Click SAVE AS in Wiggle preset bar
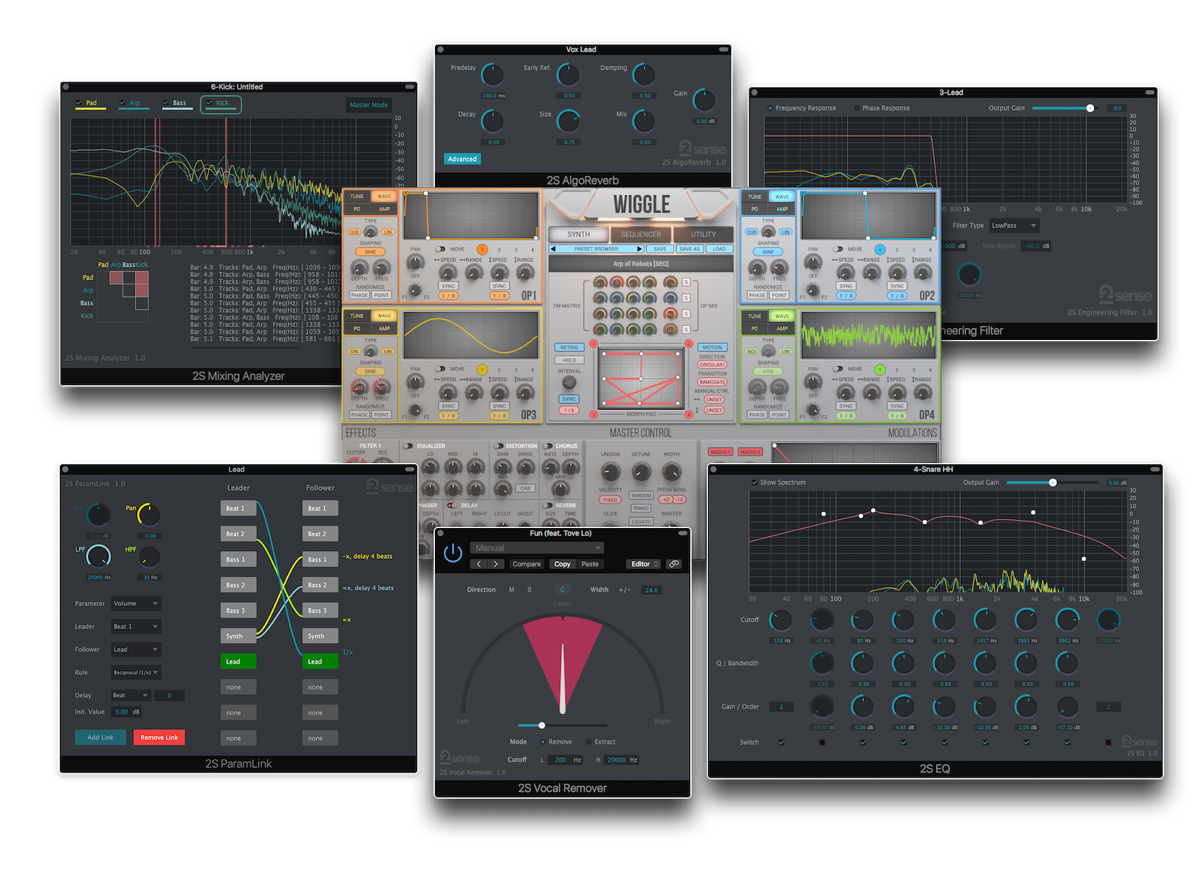Viewport: 1200px width, 869px height. (x=689, y=249)
